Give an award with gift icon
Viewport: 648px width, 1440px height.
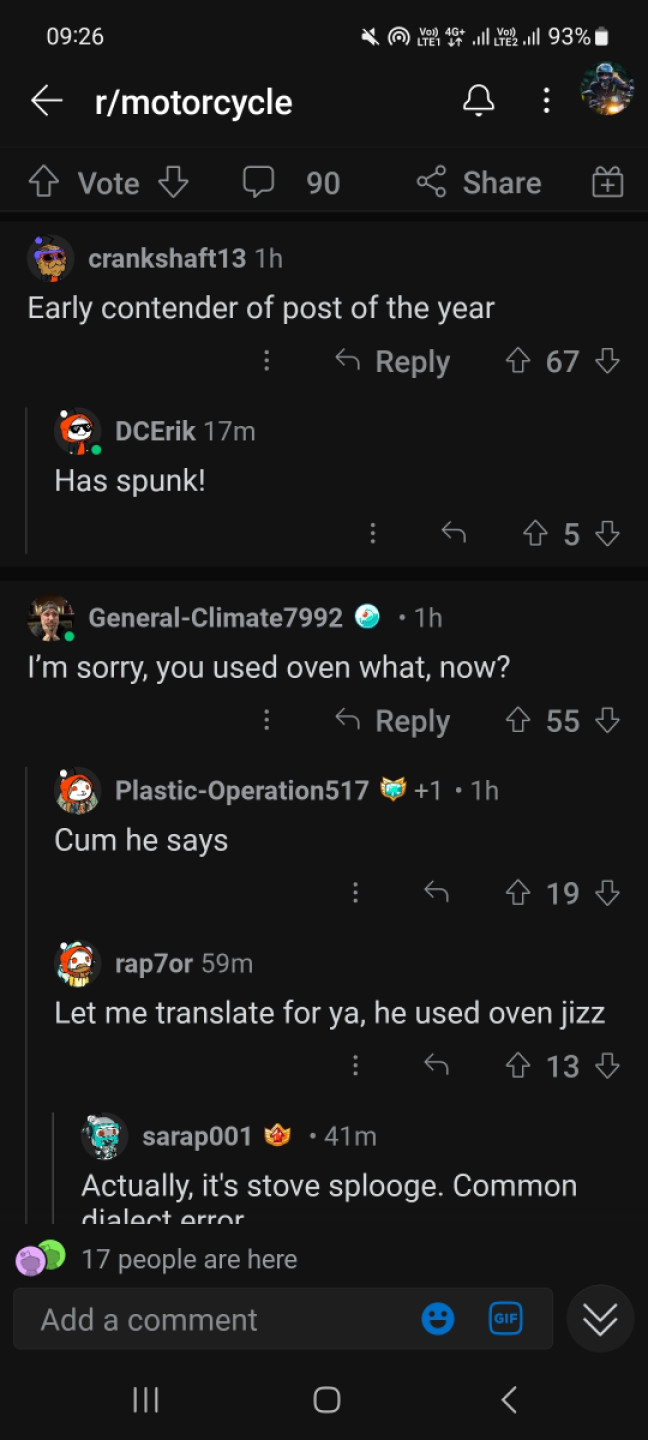(x=607, y=182)
